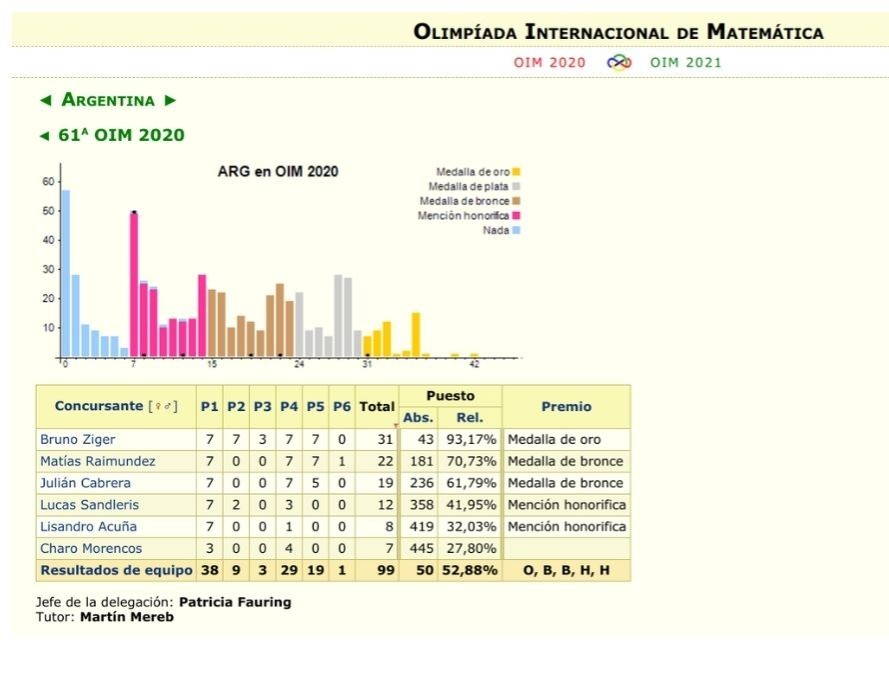Screen dimensions: 889x683
Task: Sort table by P6 column header
Action: click(x=342, y=406)
